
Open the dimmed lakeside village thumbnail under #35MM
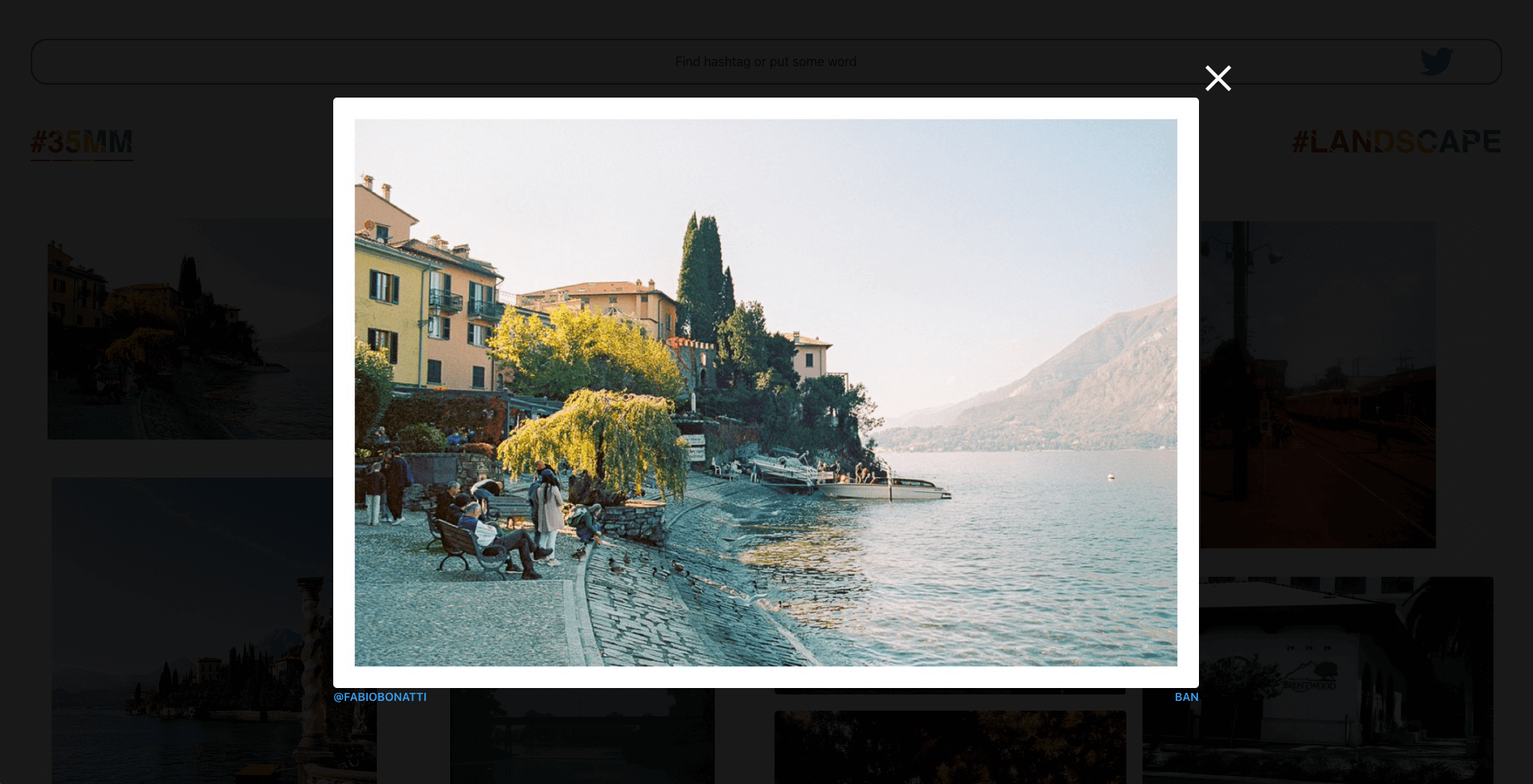coord(190,329)
